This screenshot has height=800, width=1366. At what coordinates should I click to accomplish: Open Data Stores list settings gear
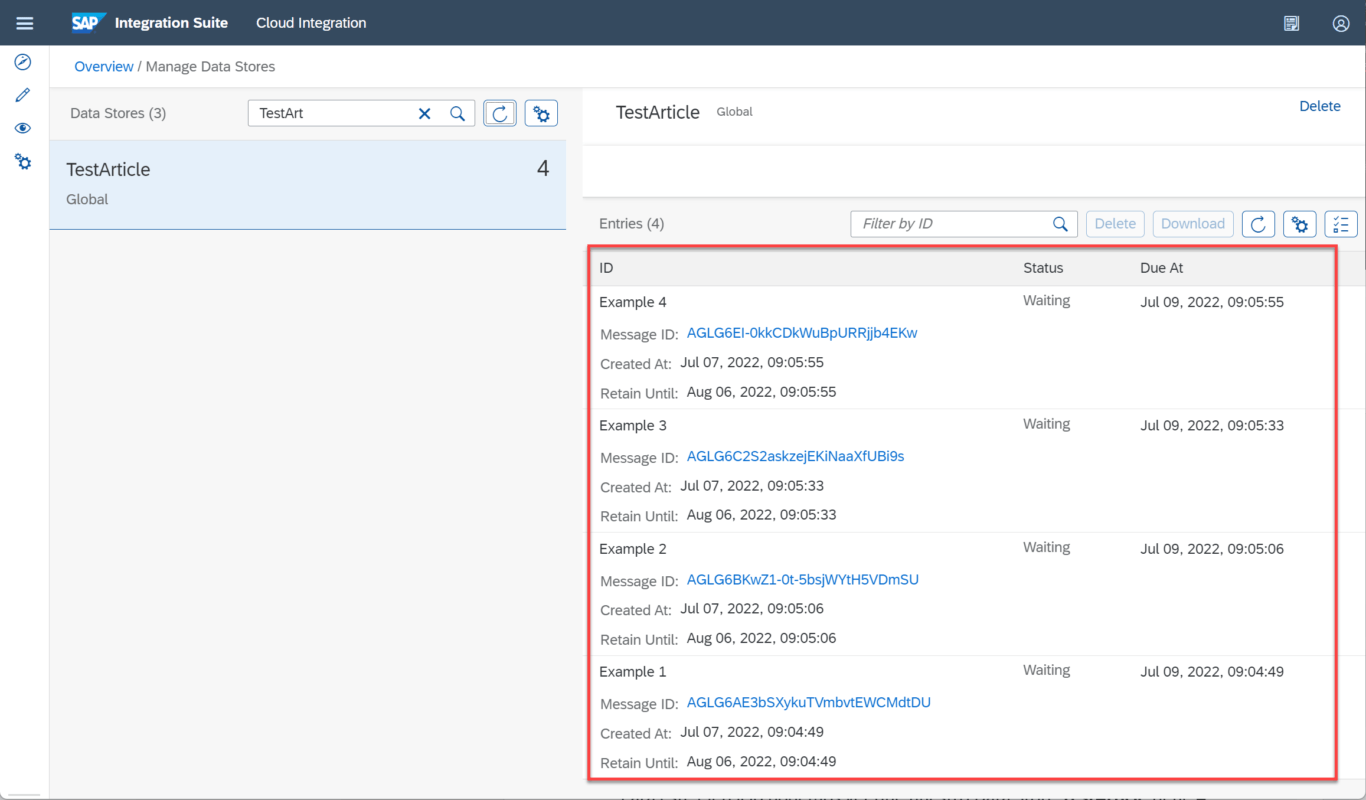point(541,114)
